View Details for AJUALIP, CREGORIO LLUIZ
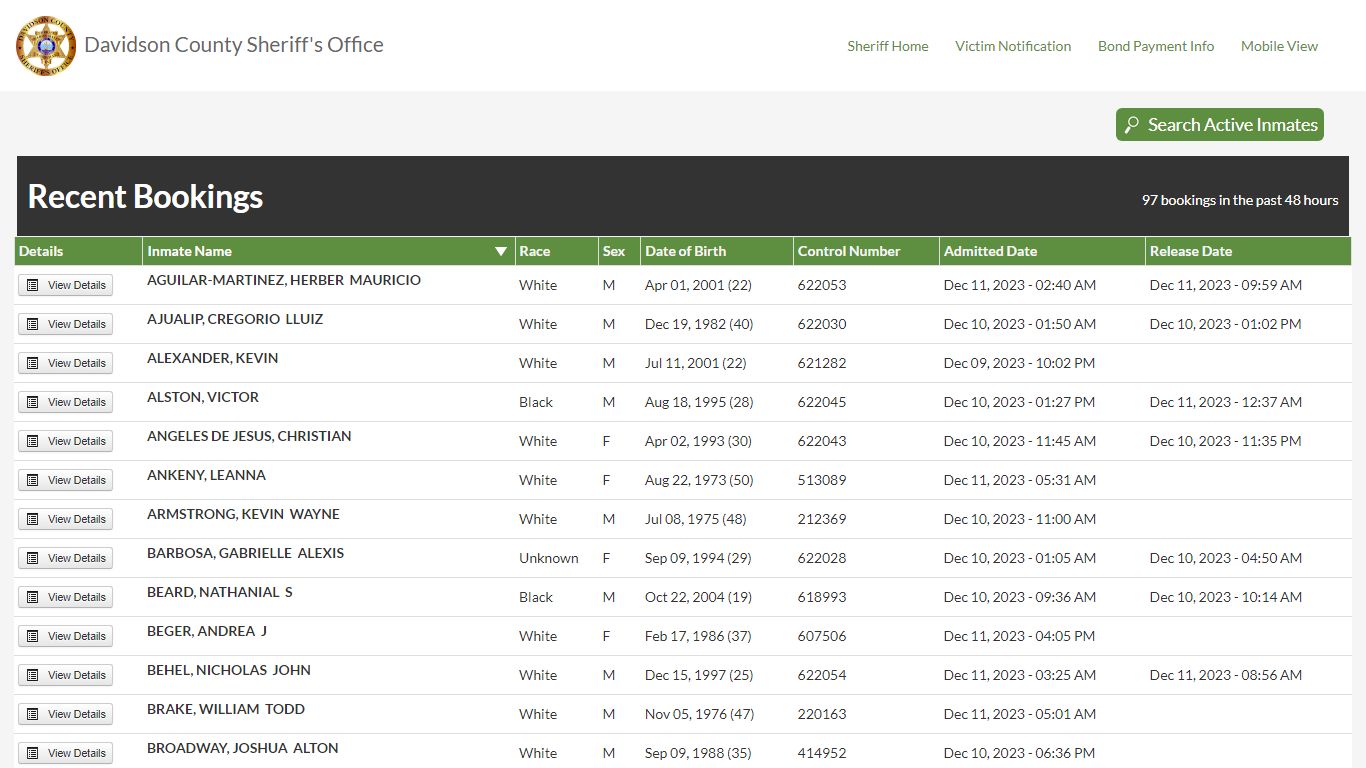 tap(66, 324)
